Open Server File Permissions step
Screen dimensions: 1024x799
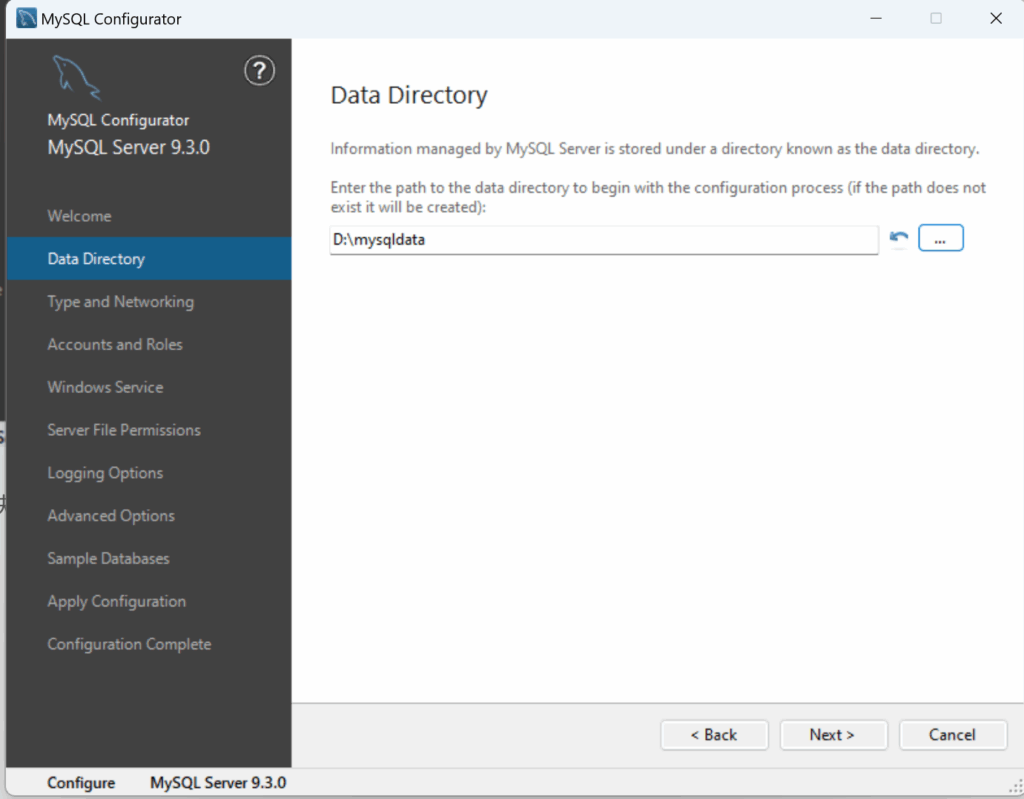coord(124,430)
